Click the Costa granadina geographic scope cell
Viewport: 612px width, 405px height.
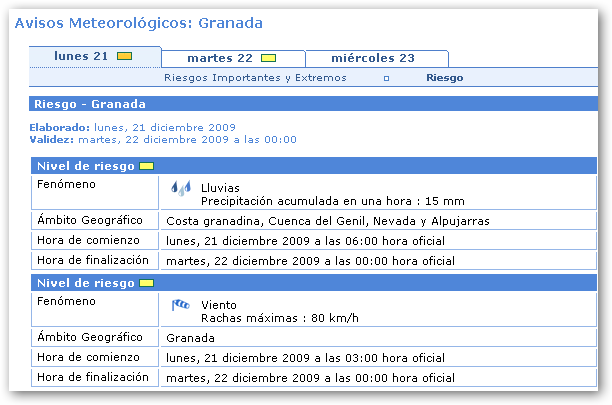(327, 221)
